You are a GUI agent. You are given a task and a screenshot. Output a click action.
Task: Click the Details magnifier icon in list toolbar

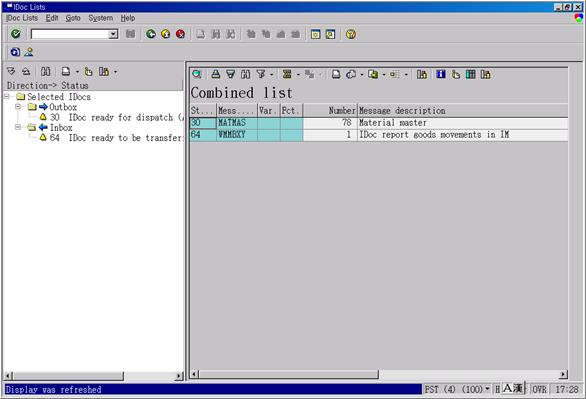coord(197,74)
